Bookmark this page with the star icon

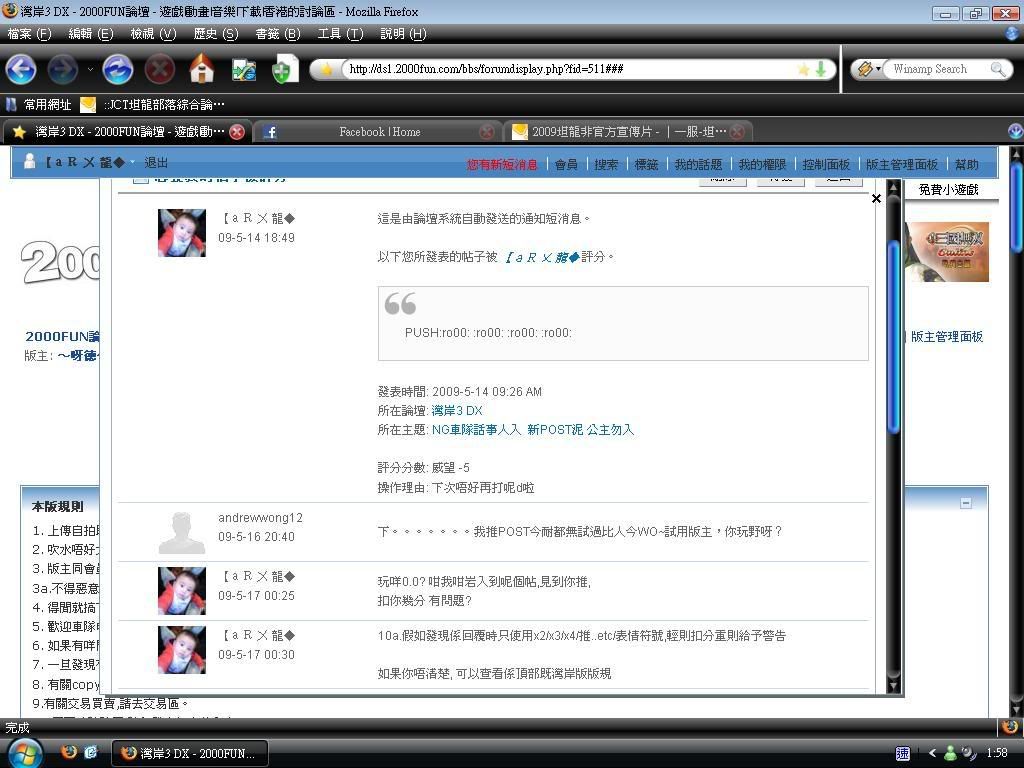pos(803,69)
